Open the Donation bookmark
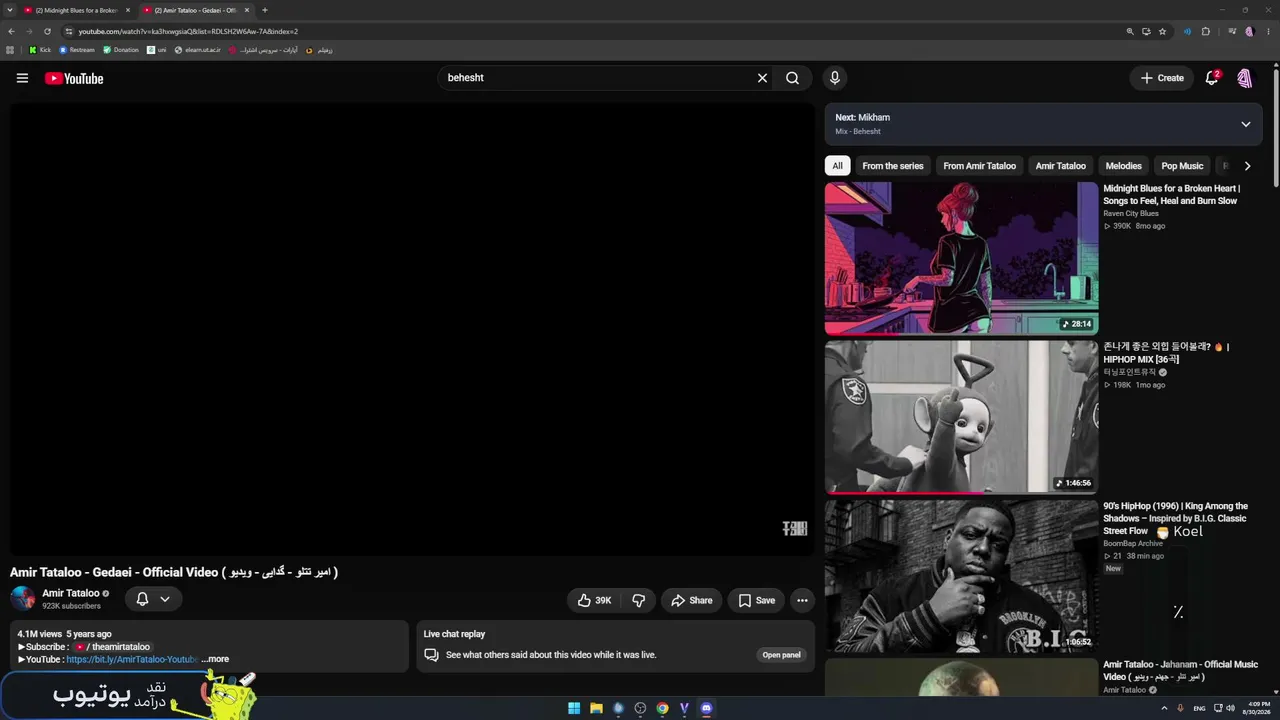This screenshot has width=1280, height=720. (x=121, y=50)
